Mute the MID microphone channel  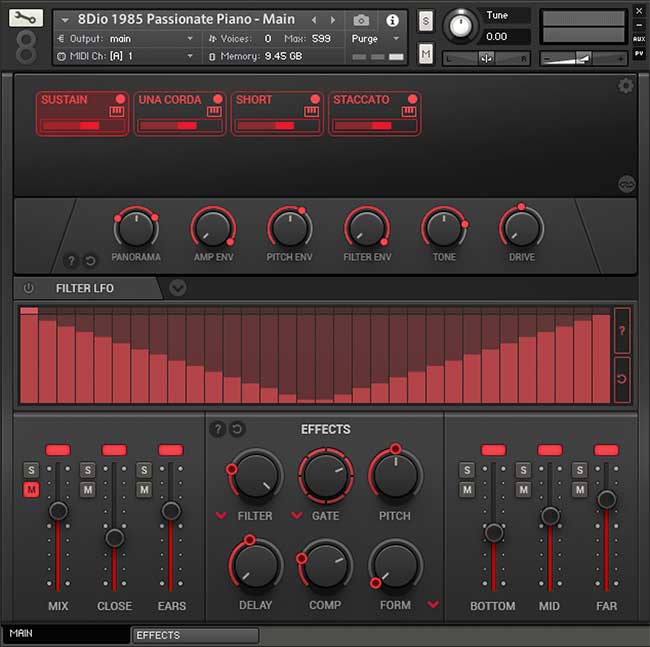(523, 489)
